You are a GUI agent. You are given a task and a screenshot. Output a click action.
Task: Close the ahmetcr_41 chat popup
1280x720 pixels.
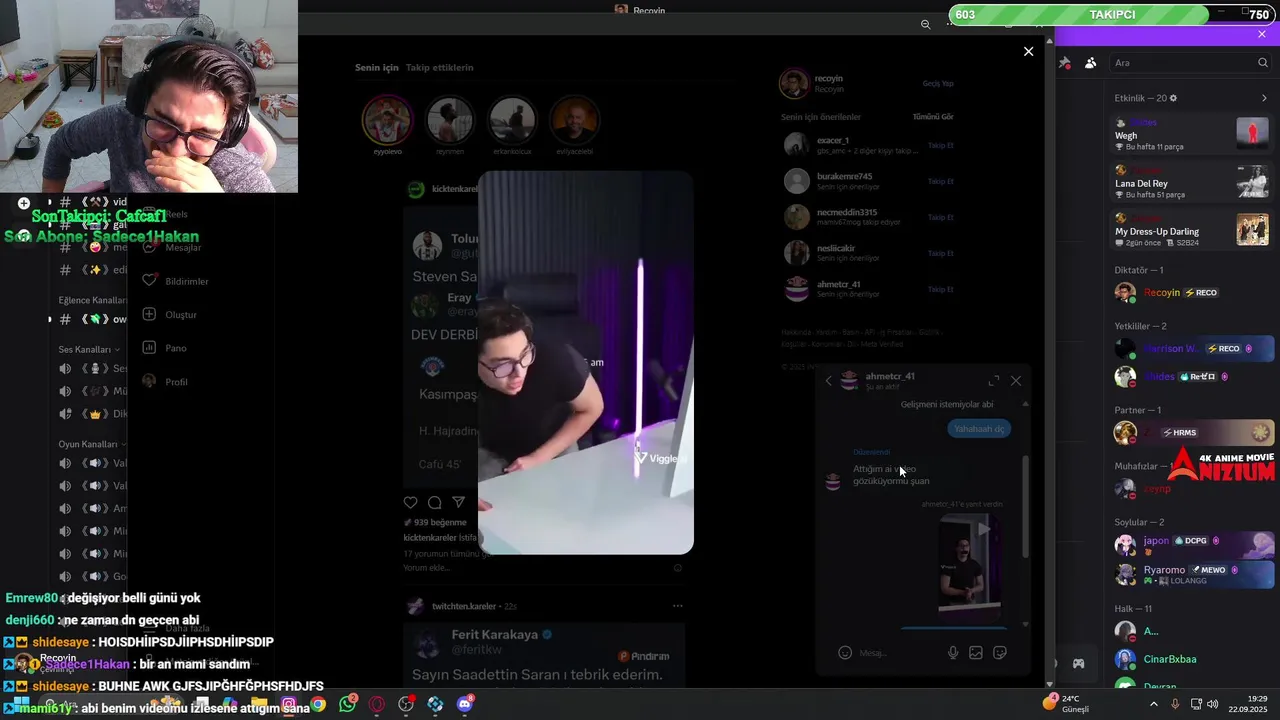point(1016,381)
